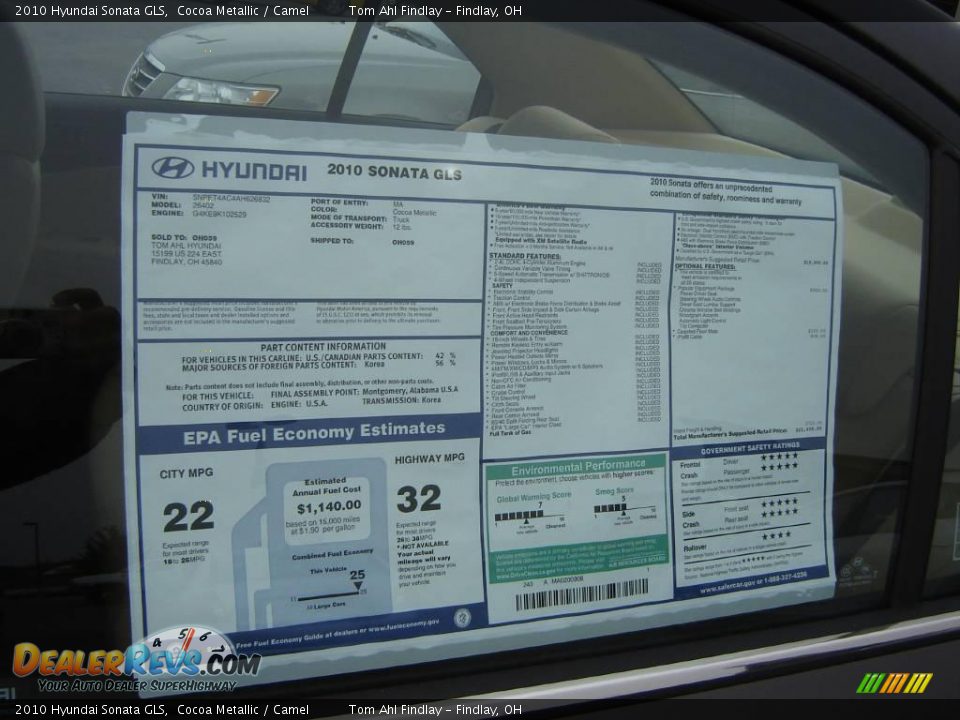Image resolution: width=960 pixels, height=720 pixels.
Task: Click the top caption '2010 Hyundai Sonata GLS,'
Action: click(x=92, y=10)
